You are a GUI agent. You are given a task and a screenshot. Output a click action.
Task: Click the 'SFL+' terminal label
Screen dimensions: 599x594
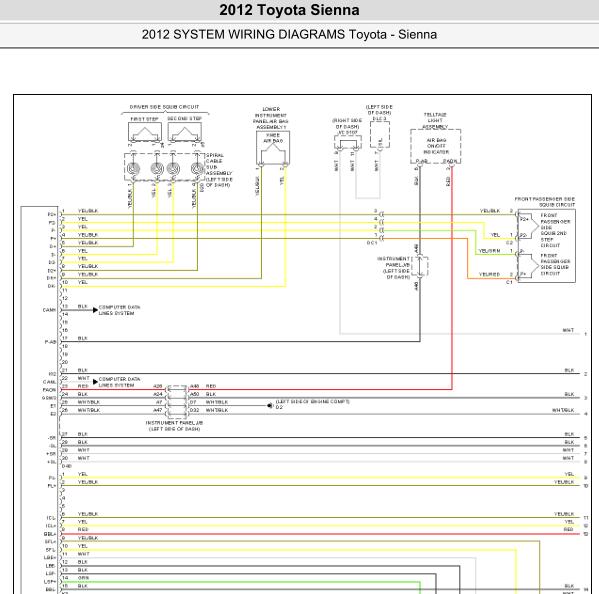click(x=50, y=542)
